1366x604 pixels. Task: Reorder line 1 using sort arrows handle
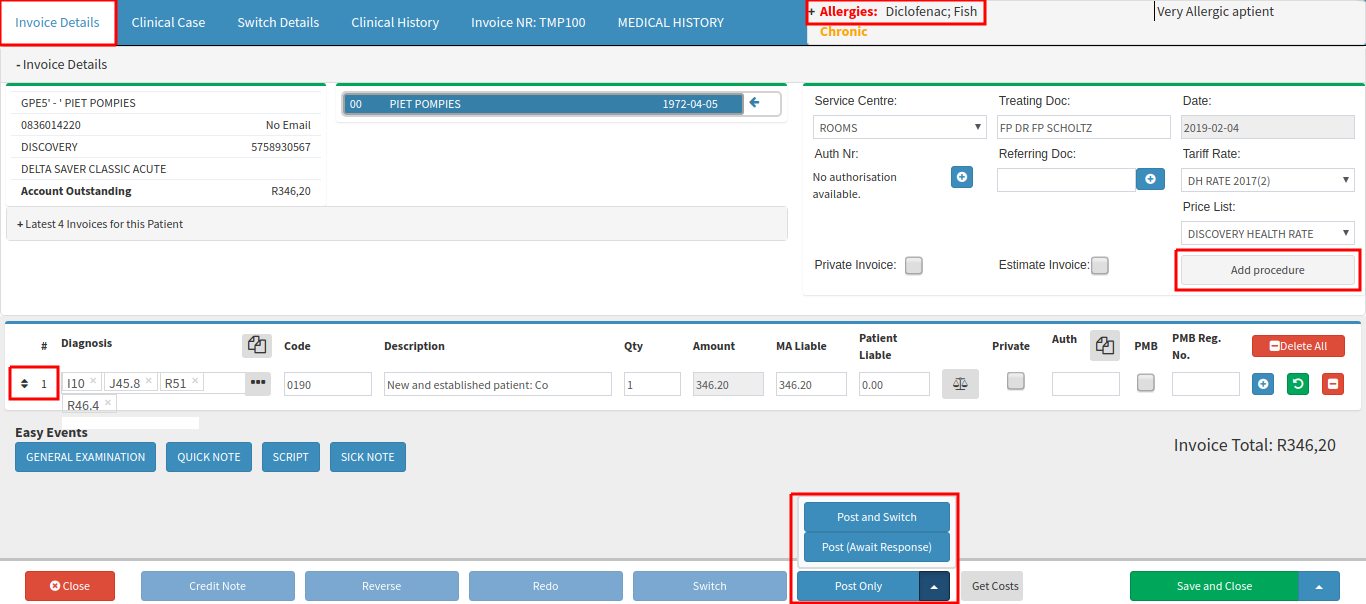tap(25, 384)
